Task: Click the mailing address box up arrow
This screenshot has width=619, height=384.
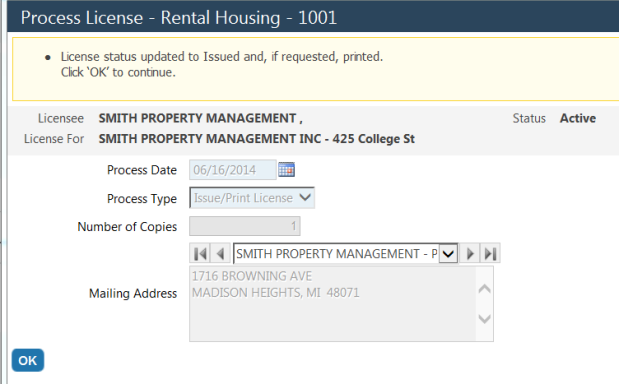Action: pos(484,288)
